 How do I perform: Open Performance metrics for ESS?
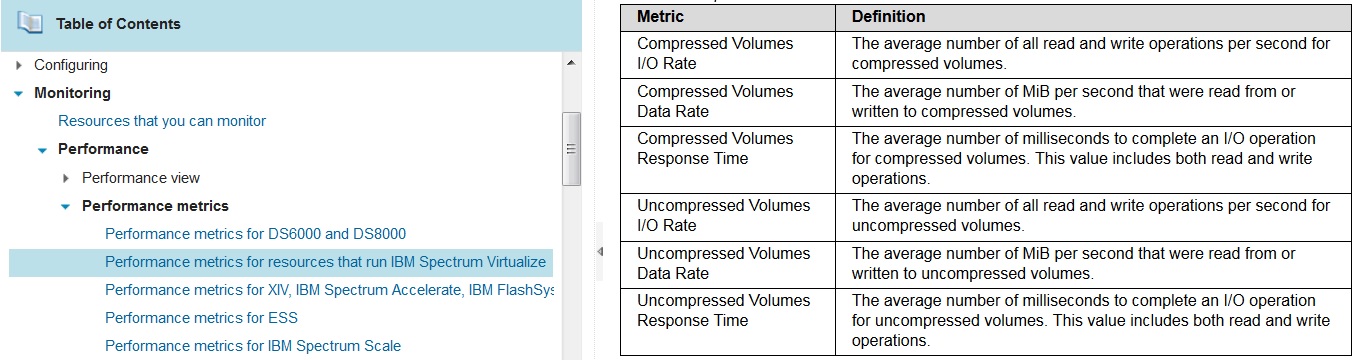click(x=201, y=318)
